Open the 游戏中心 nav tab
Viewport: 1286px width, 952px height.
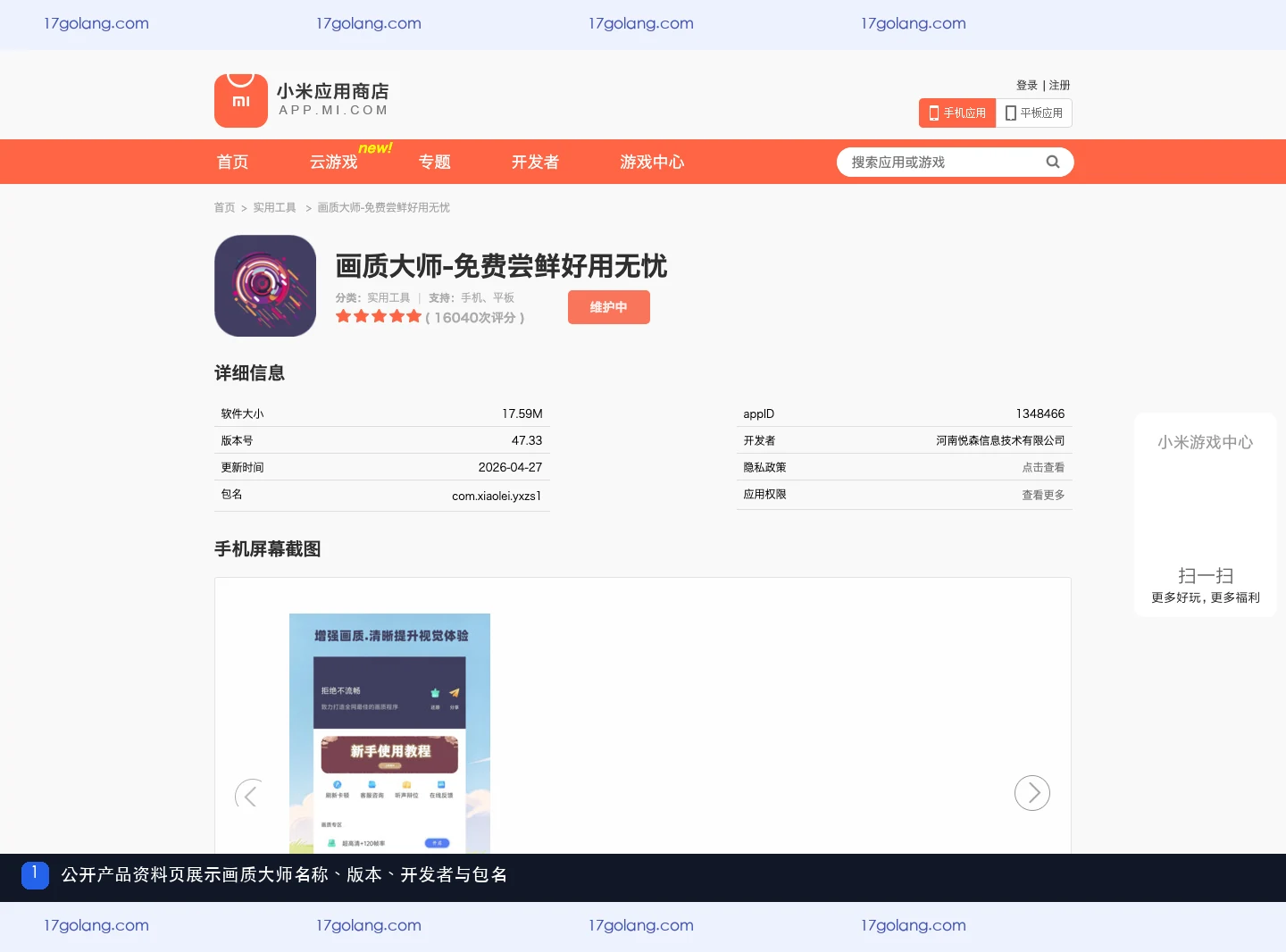[652, 162]
